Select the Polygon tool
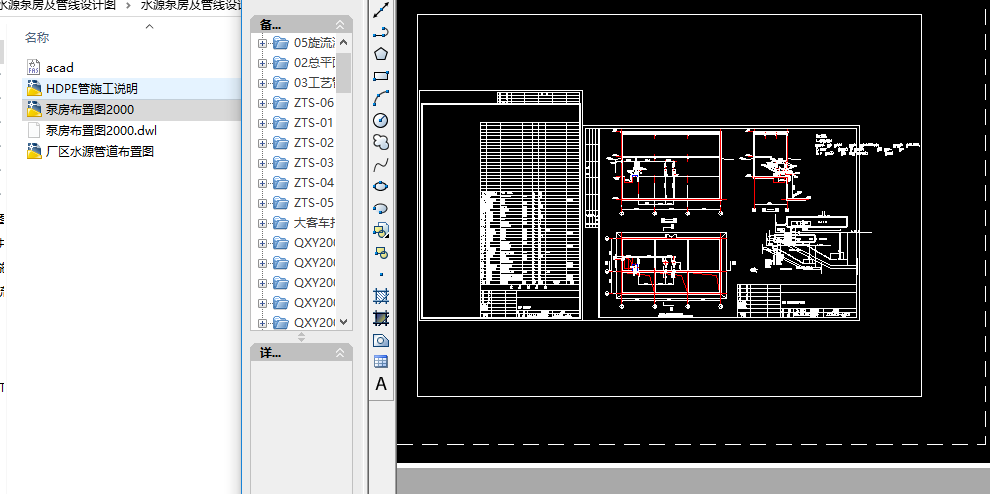The height and width of the screenshot is (494, 990). pyautogui.click(x=381, y=54)
